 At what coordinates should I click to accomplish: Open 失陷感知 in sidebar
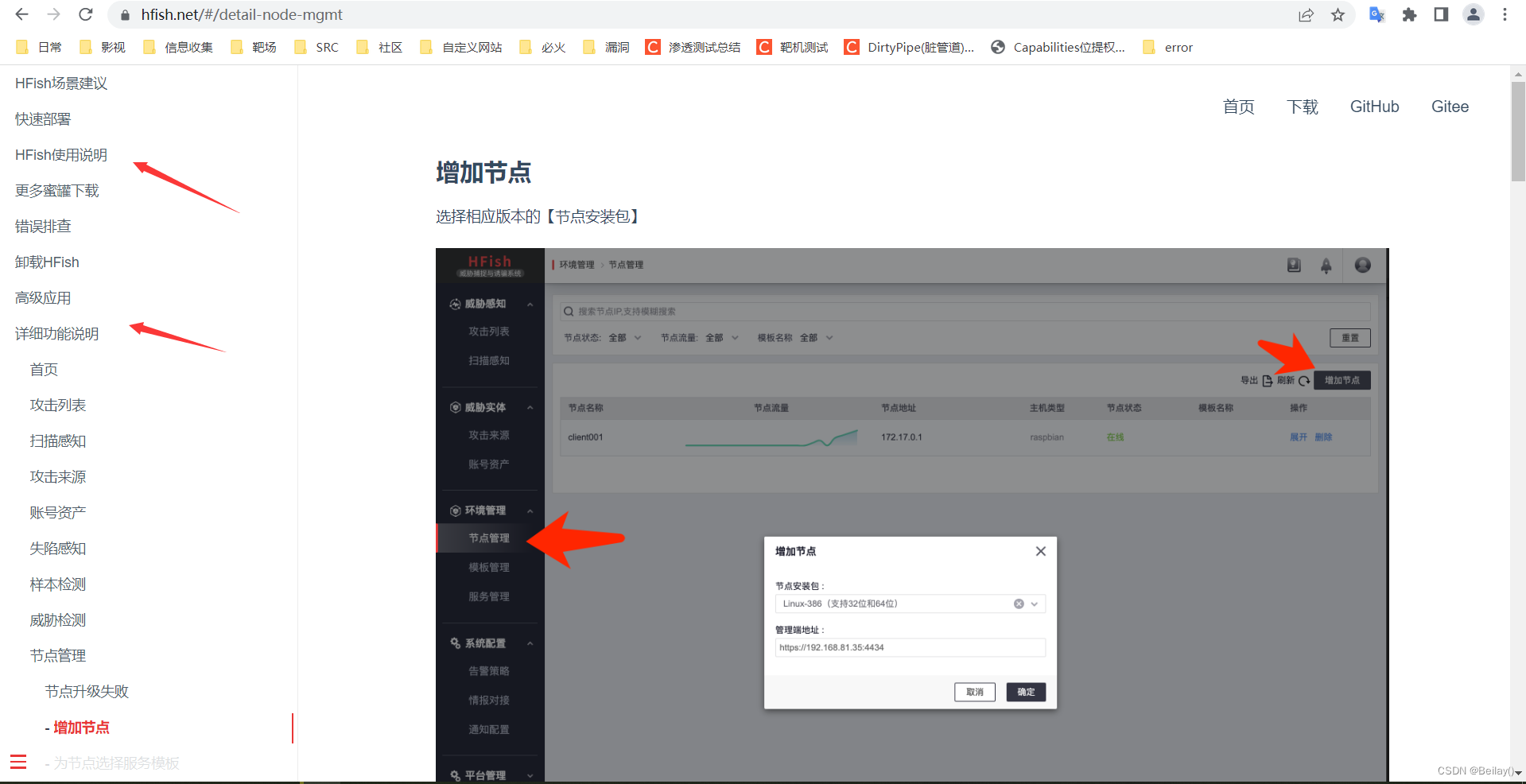point(58,549)
